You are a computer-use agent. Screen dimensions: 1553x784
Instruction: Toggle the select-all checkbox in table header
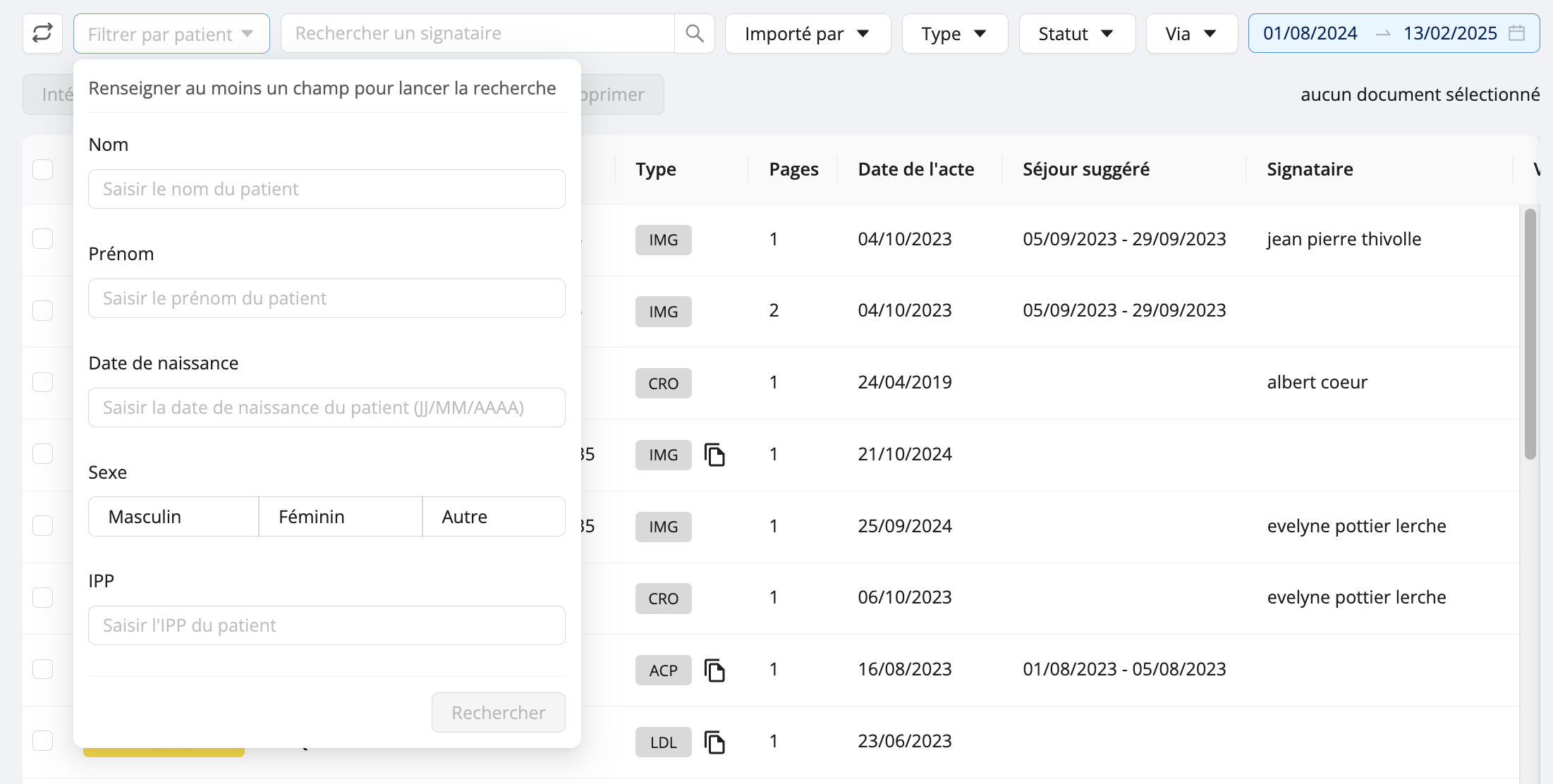pos(43,169)
